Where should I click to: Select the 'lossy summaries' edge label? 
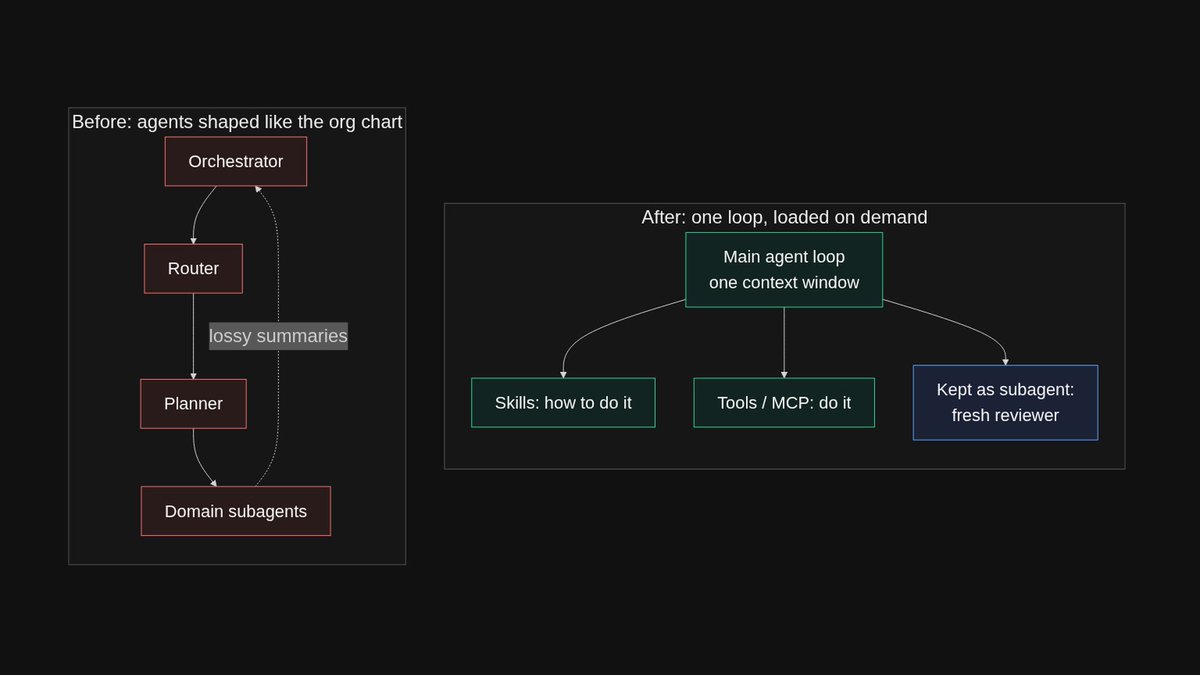278,336
